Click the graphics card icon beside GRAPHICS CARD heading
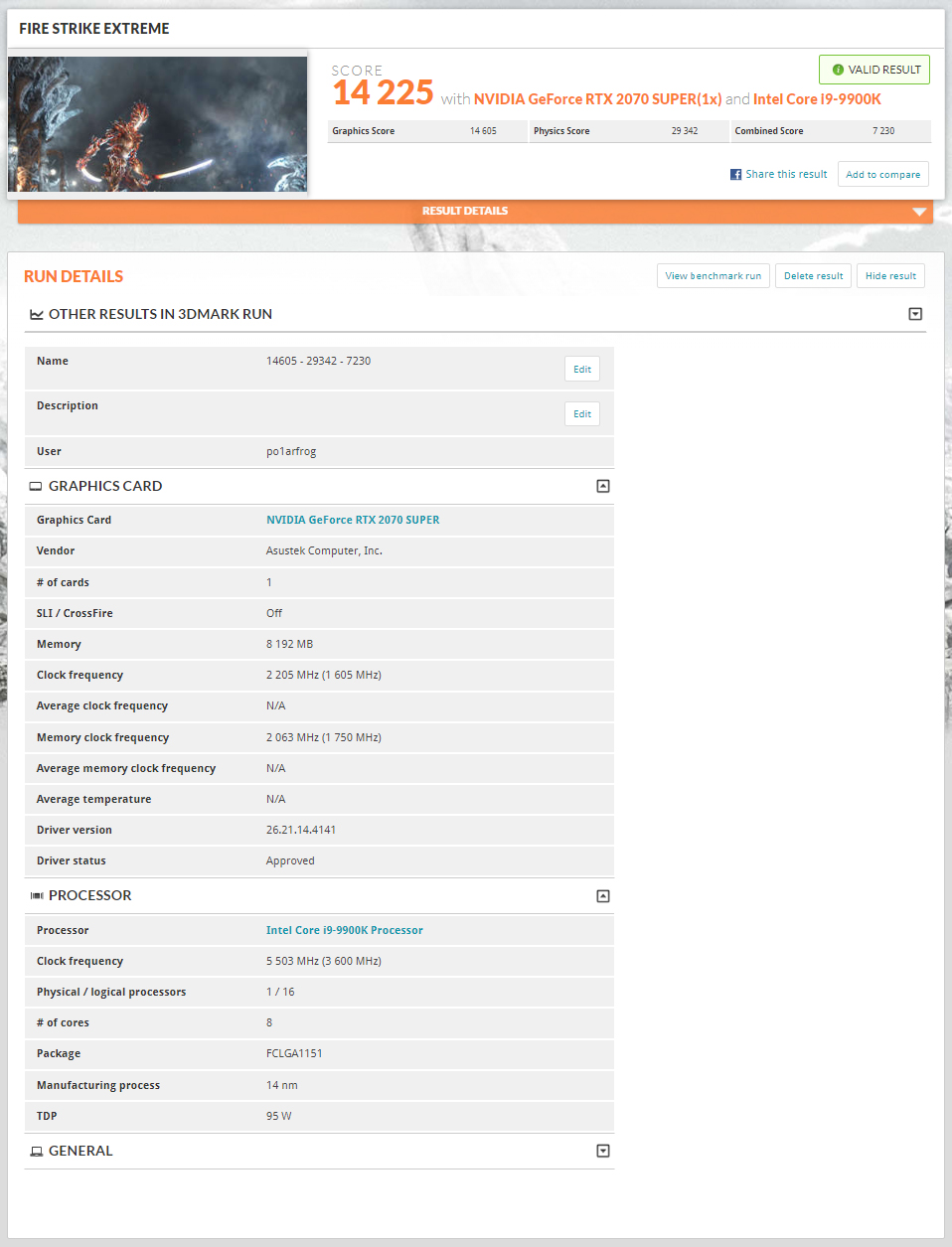 (36, 486)
